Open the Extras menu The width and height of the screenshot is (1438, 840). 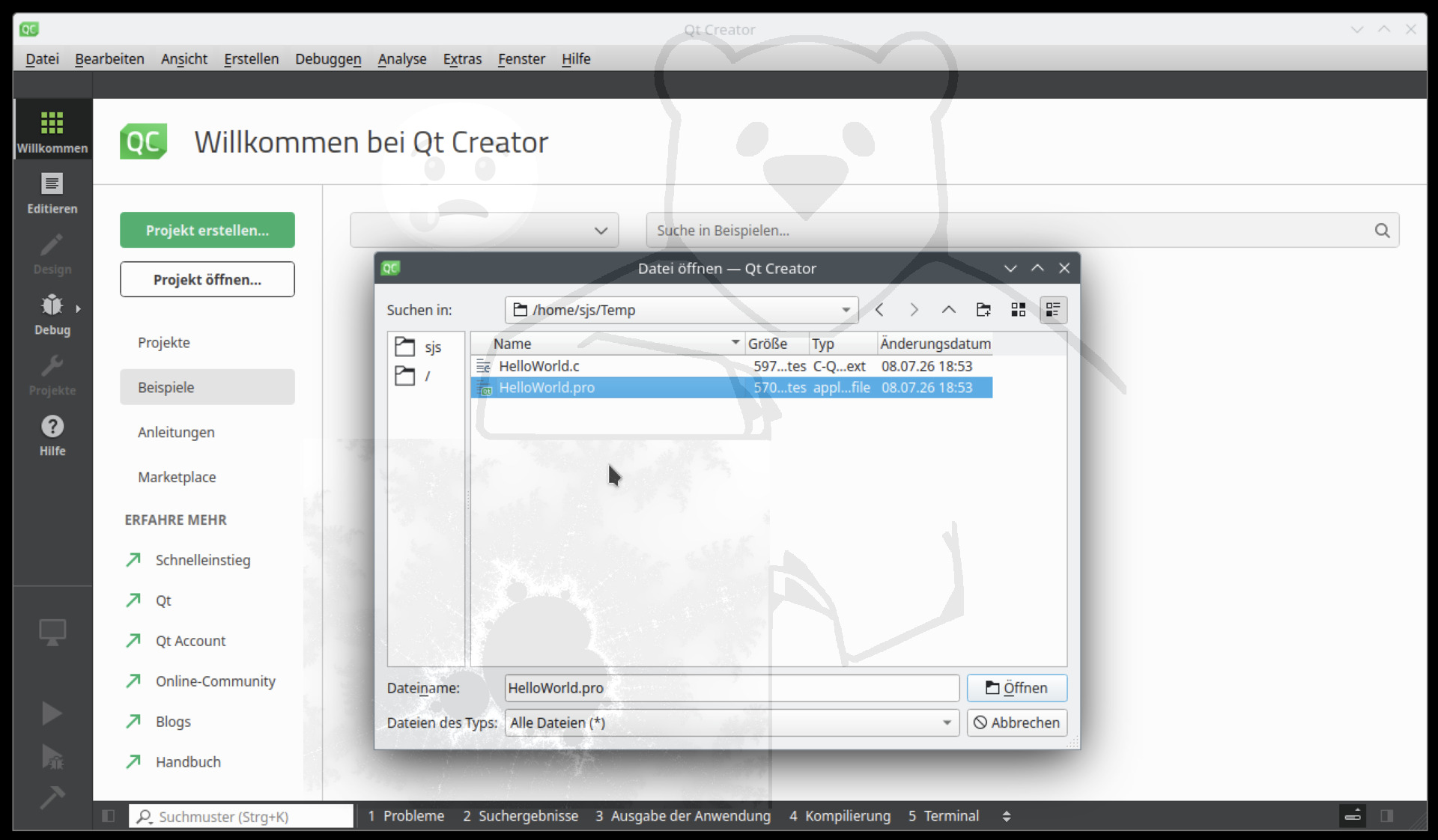click(x=462, y=59)
